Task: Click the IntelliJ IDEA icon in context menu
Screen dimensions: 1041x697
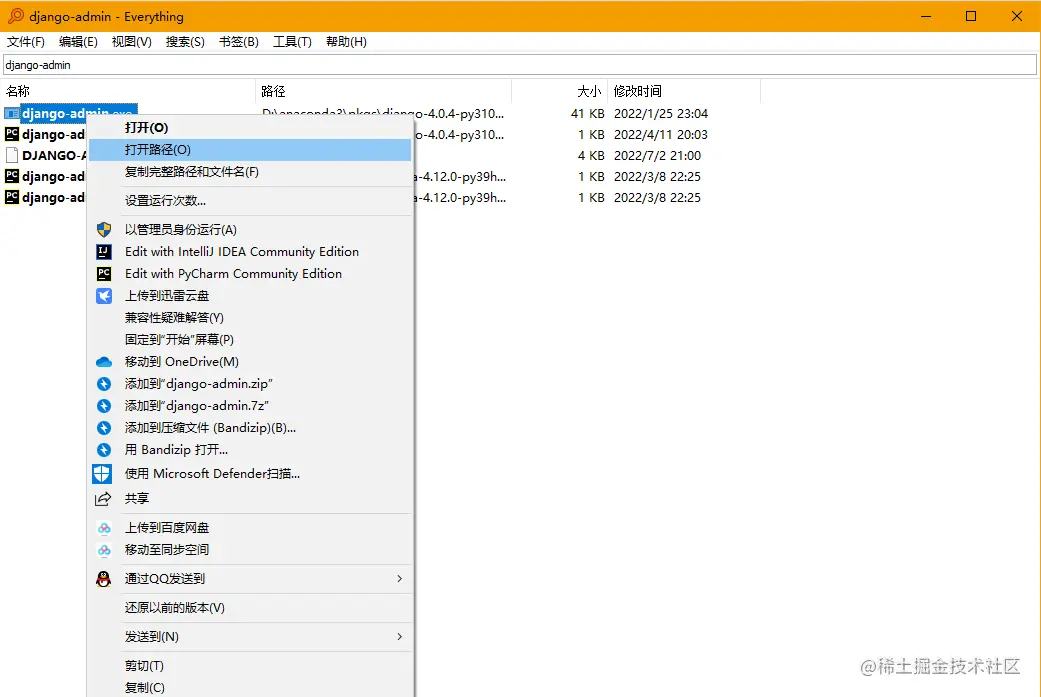Action: [x=104, y=252]
